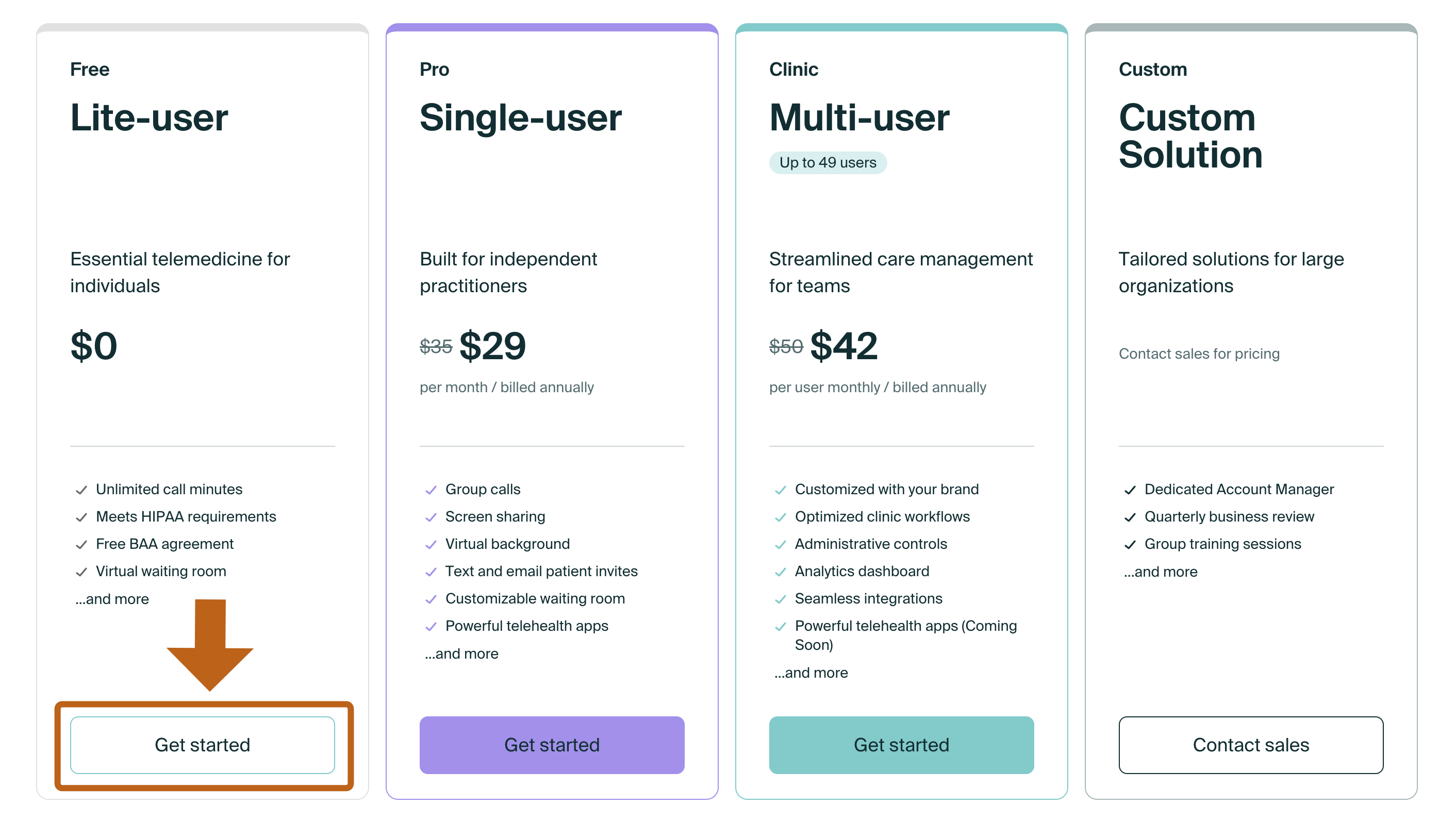Open Contact sales for Custom Solution
Screen dimensions: 1456x839
1251,745
